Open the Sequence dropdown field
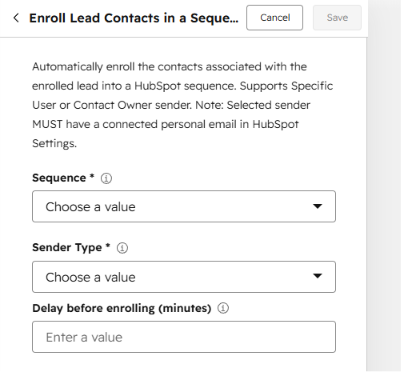This screenshot has width=401, height=372. click(184, 206)
